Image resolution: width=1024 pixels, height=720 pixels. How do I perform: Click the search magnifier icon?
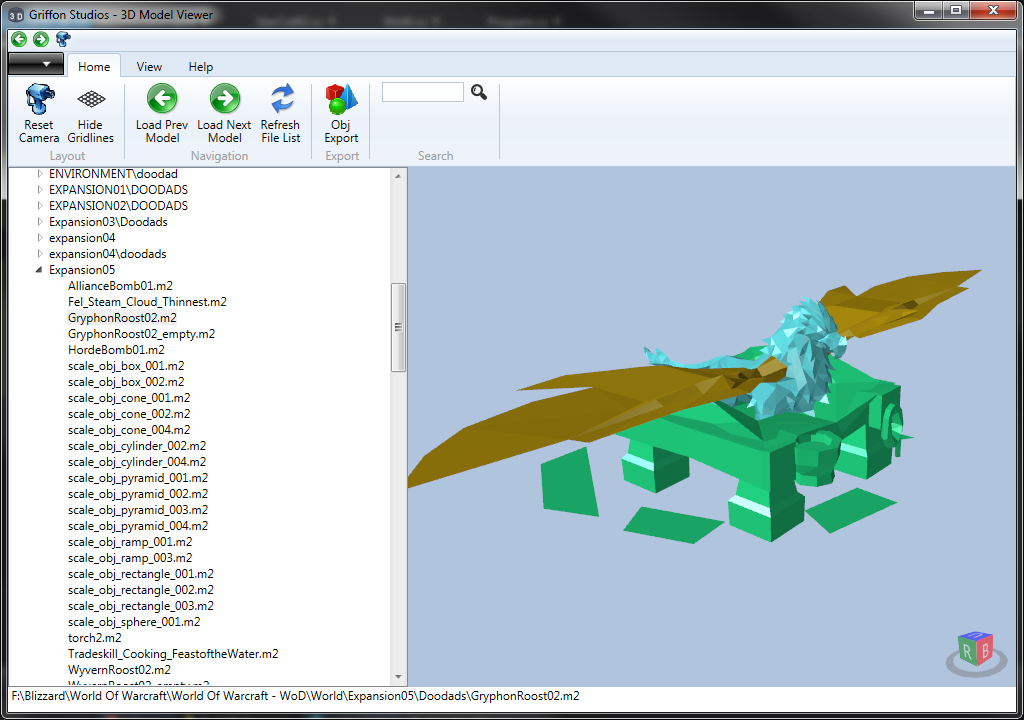(x=479, y=92)
